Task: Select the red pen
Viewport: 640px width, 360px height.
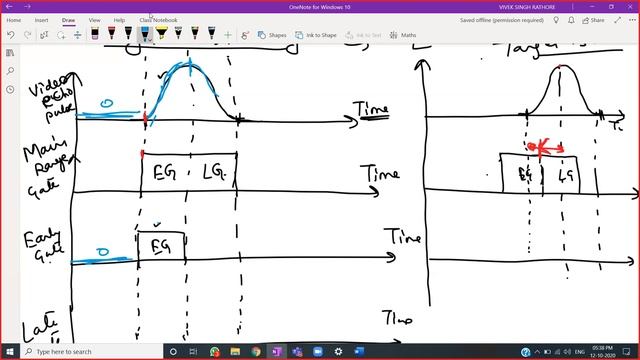Action: coord(111,33)
